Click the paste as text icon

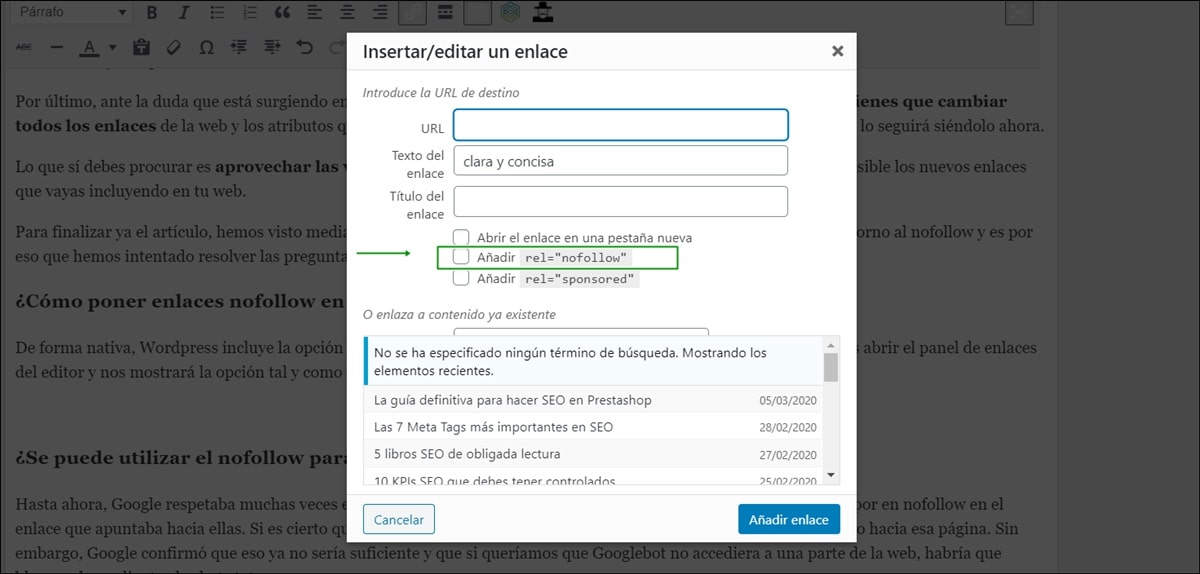(141, 47)
